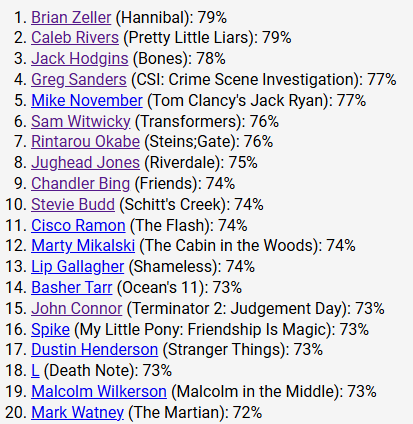This screenshot has height=424, width=413.
Task: Open the Brian Zeller link
Action: point(71,17)
